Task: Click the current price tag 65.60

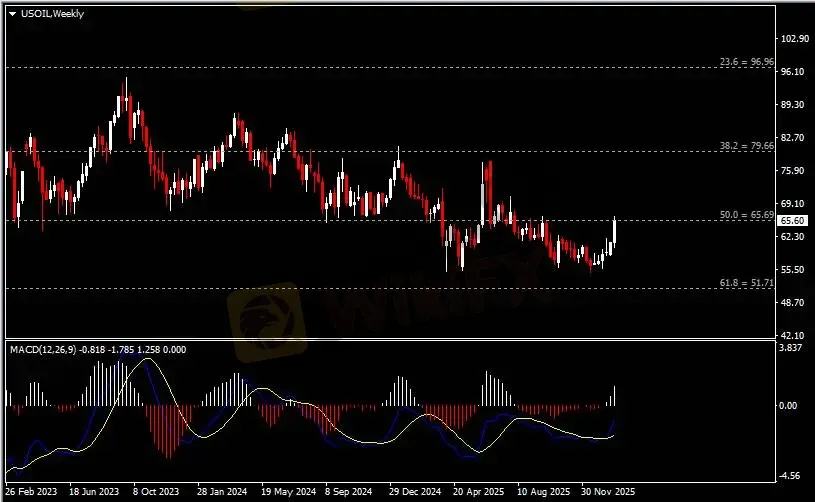Action: pyautogui.click(x=793, y=221)
